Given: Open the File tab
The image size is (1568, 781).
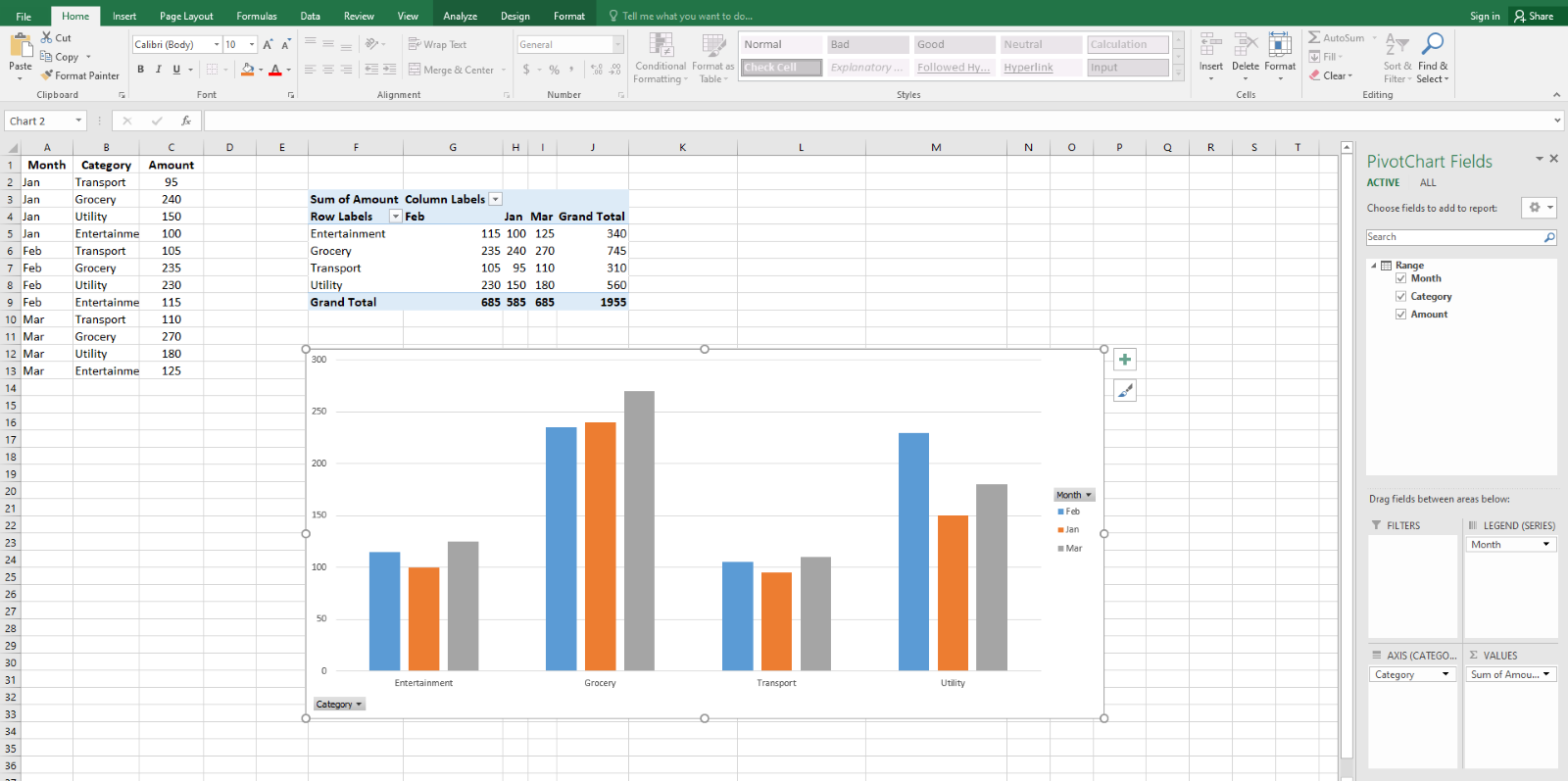Looking at the screenshot, I should (x=24, y=16).
